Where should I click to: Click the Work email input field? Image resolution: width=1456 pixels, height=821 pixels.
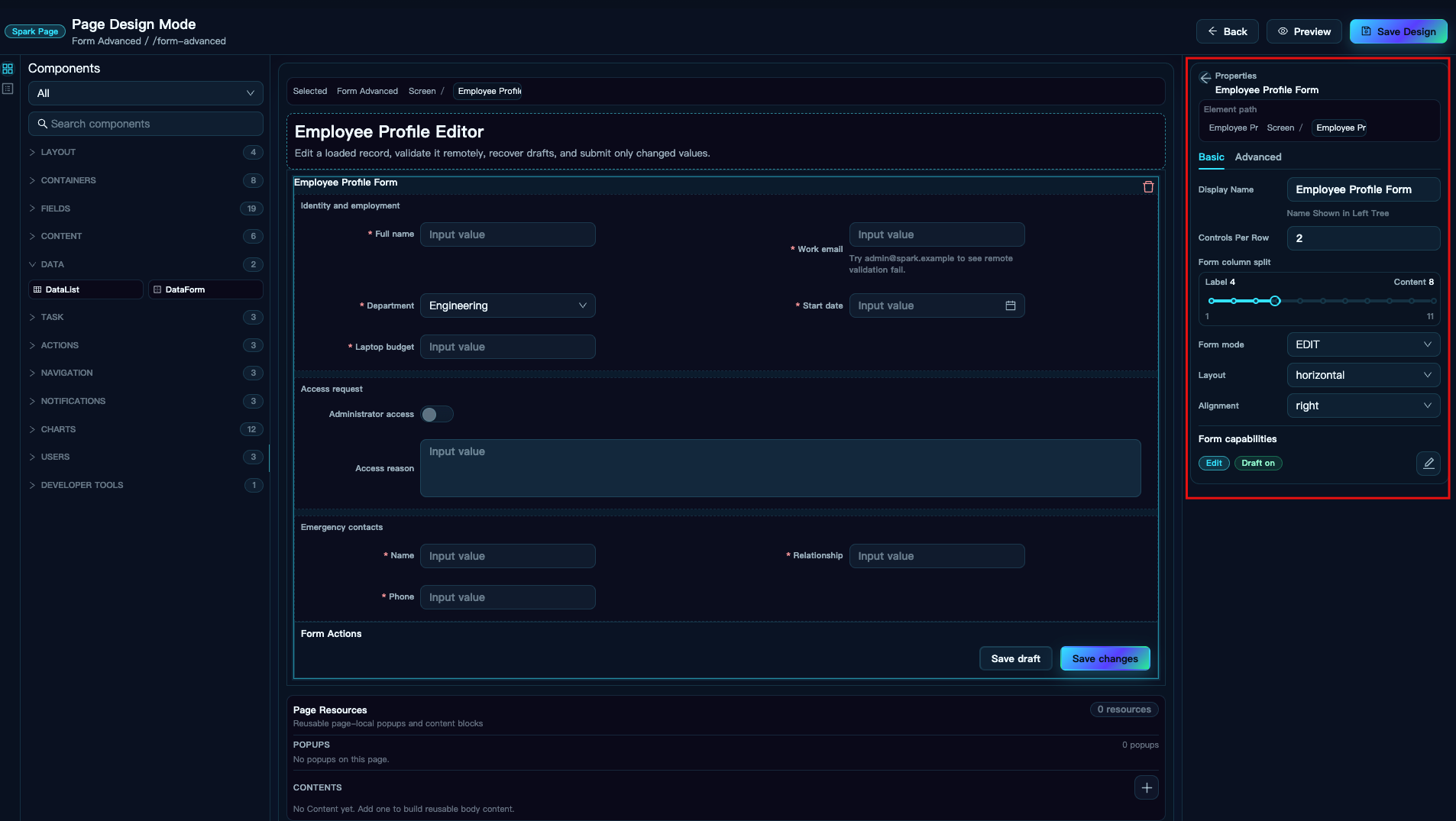[937, 234]
